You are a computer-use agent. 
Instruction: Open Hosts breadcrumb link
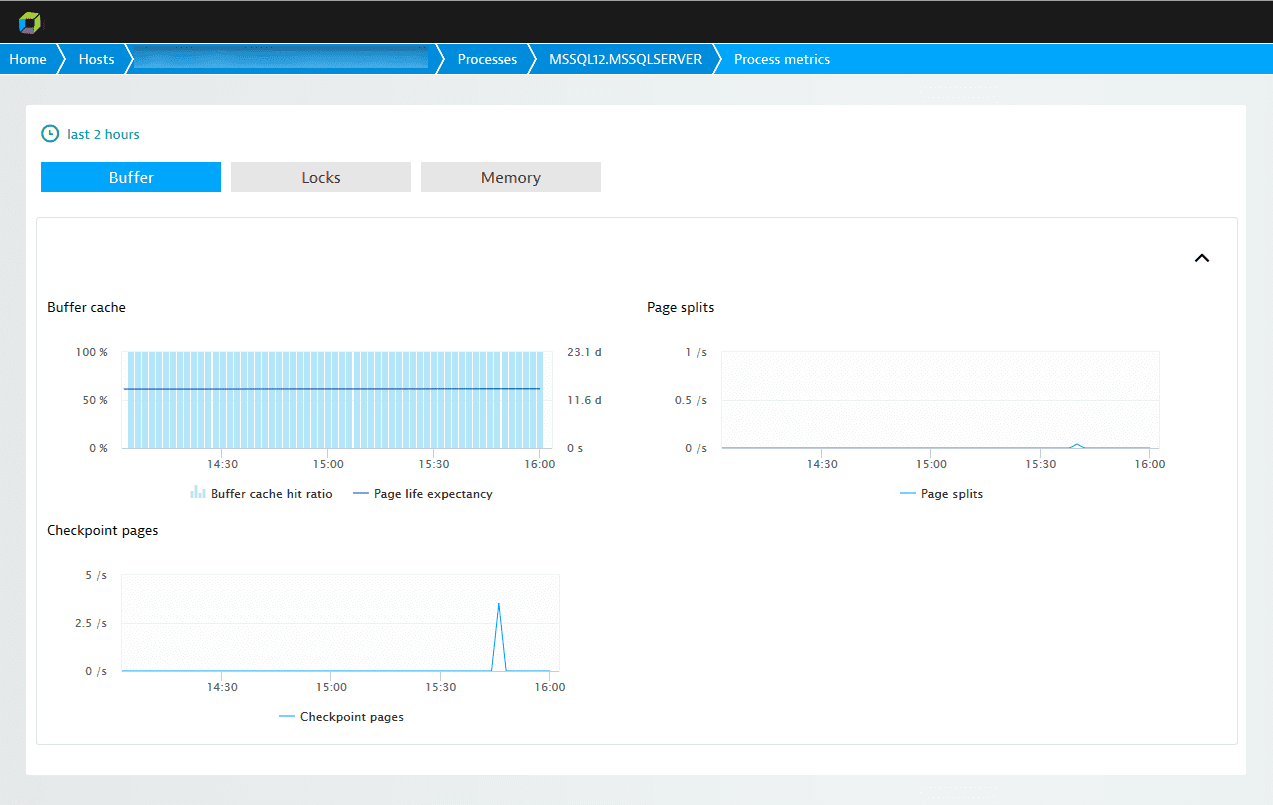(x=97, y=59)
